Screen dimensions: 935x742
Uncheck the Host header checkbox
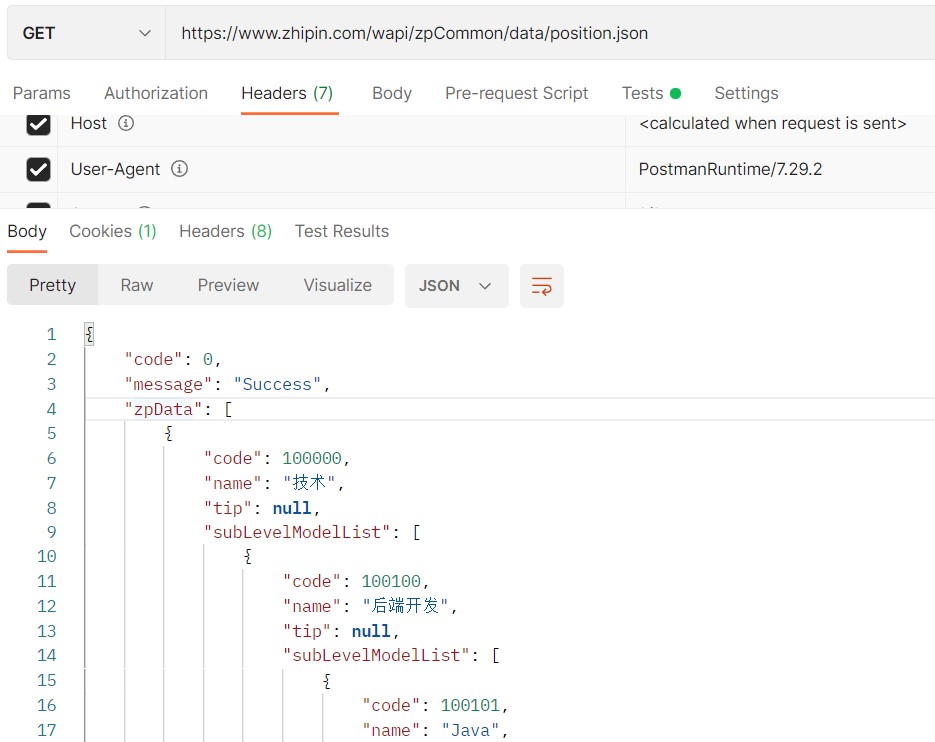point(38,124)
